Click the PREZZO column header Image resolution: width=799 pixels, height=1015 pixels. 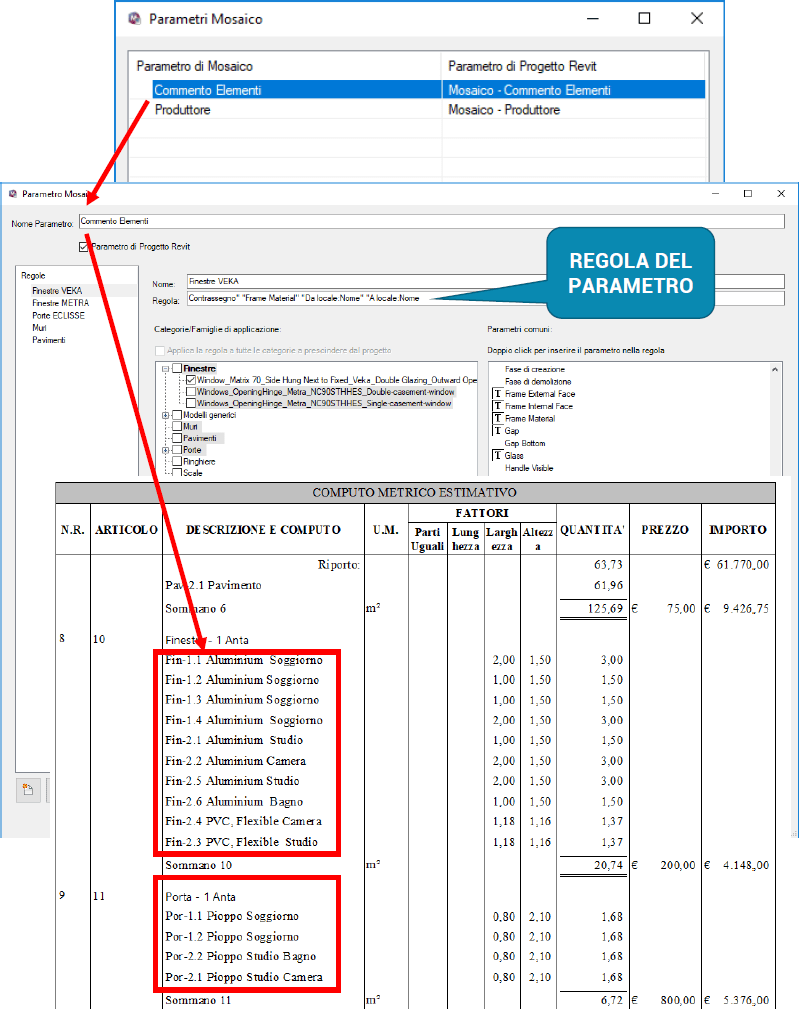tap(665, 530)
